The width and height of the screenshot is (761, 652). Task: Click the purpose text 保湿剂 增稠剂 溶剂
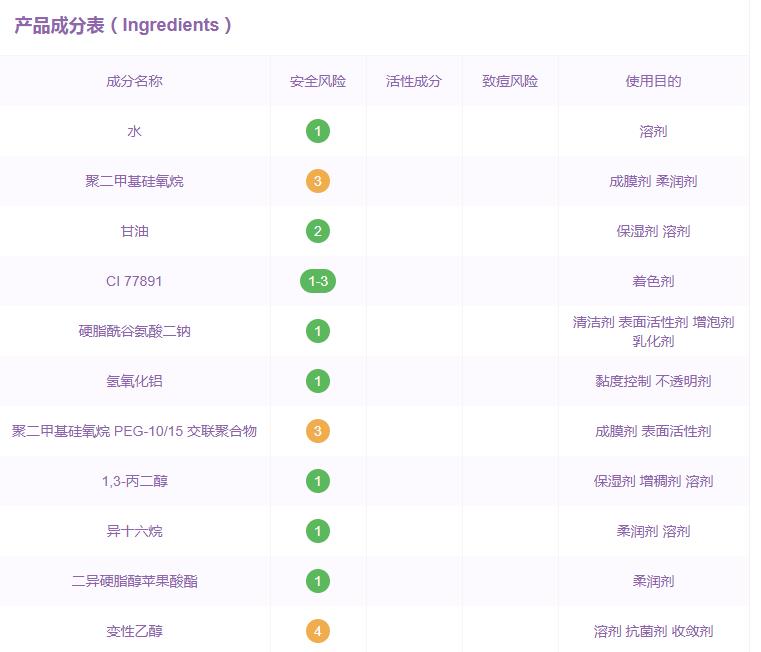point(653,481)
